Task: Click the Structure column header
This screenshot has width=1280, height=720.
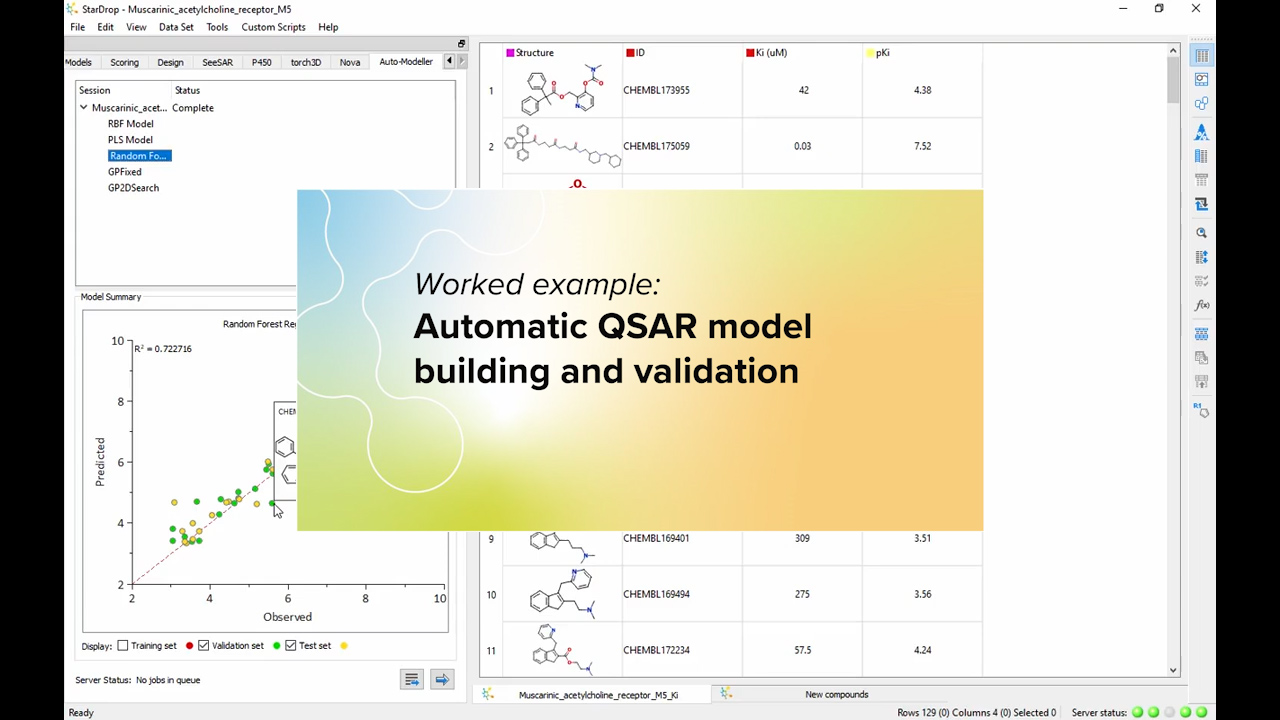Action: click(562, 53)
